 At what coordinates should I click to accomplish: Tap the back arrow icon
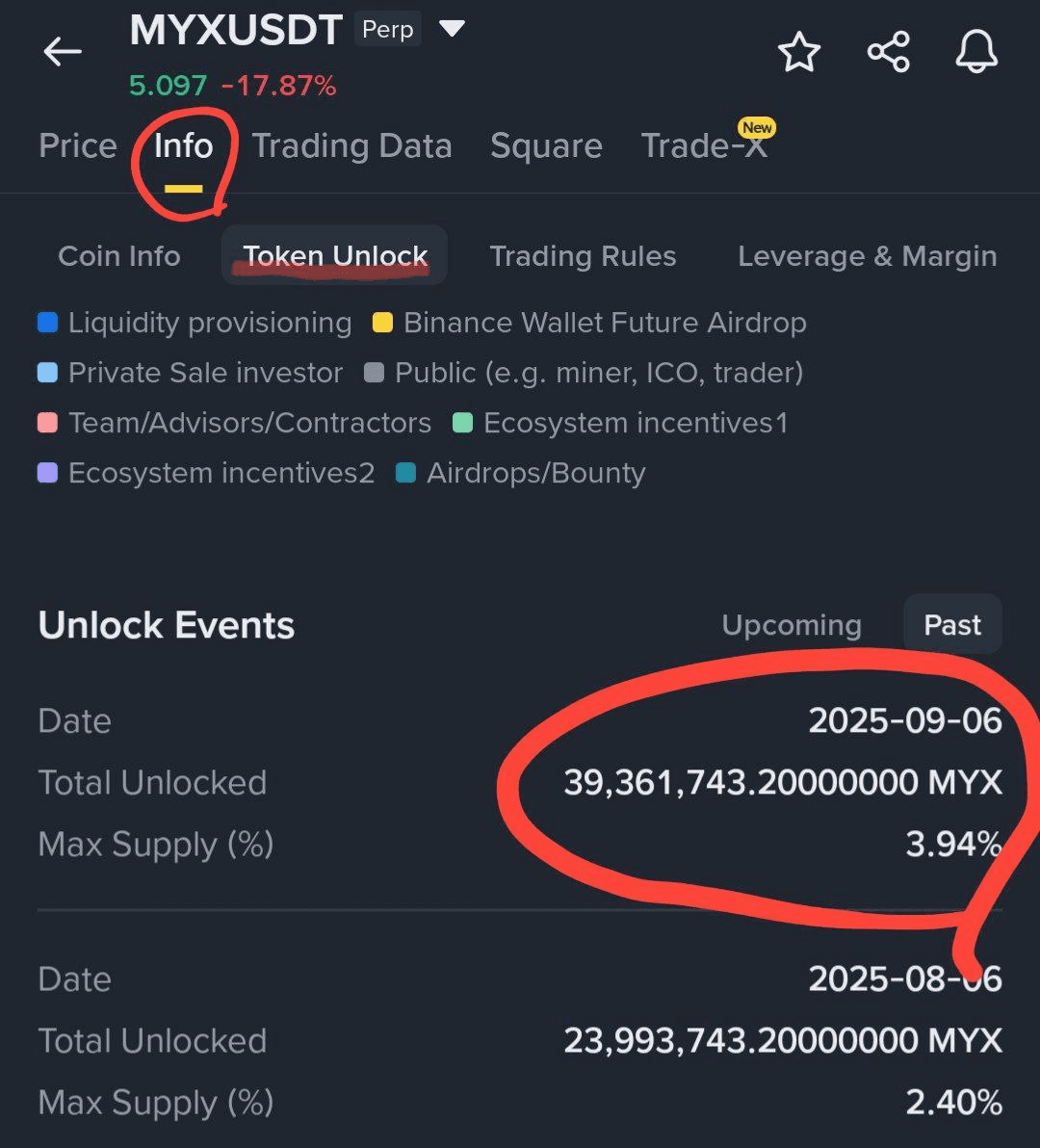click(63, 52)
